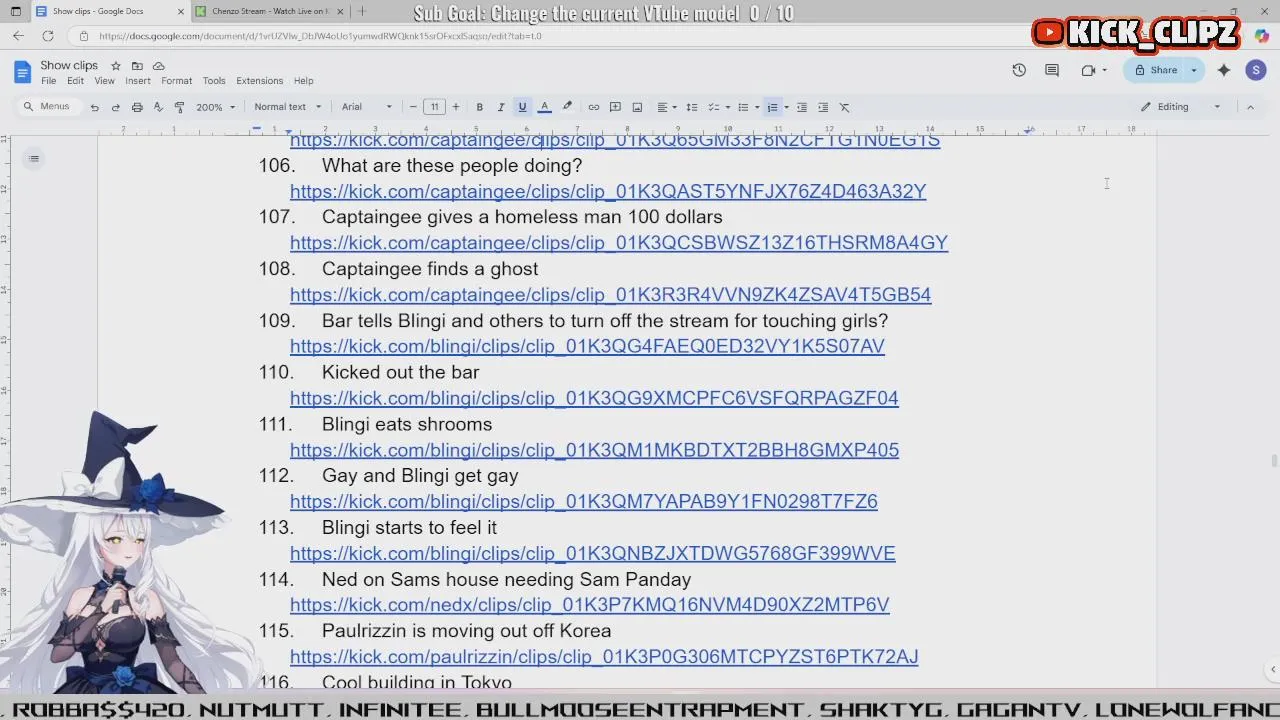Click the Google Docs home icon
1280x720 pixels.
[x=22, y=72]
